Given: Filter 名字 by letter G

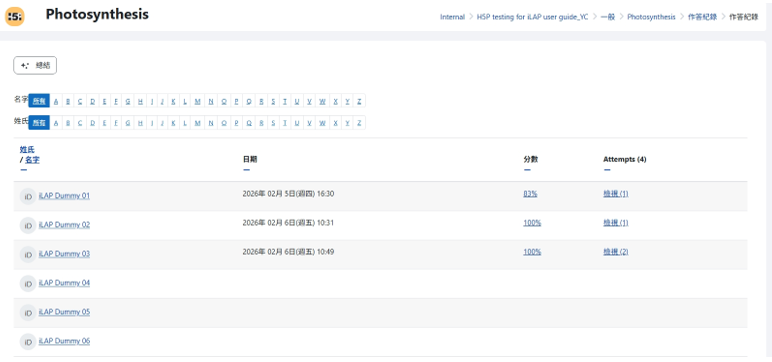Looking at the screenshot, I should point(128,101).
